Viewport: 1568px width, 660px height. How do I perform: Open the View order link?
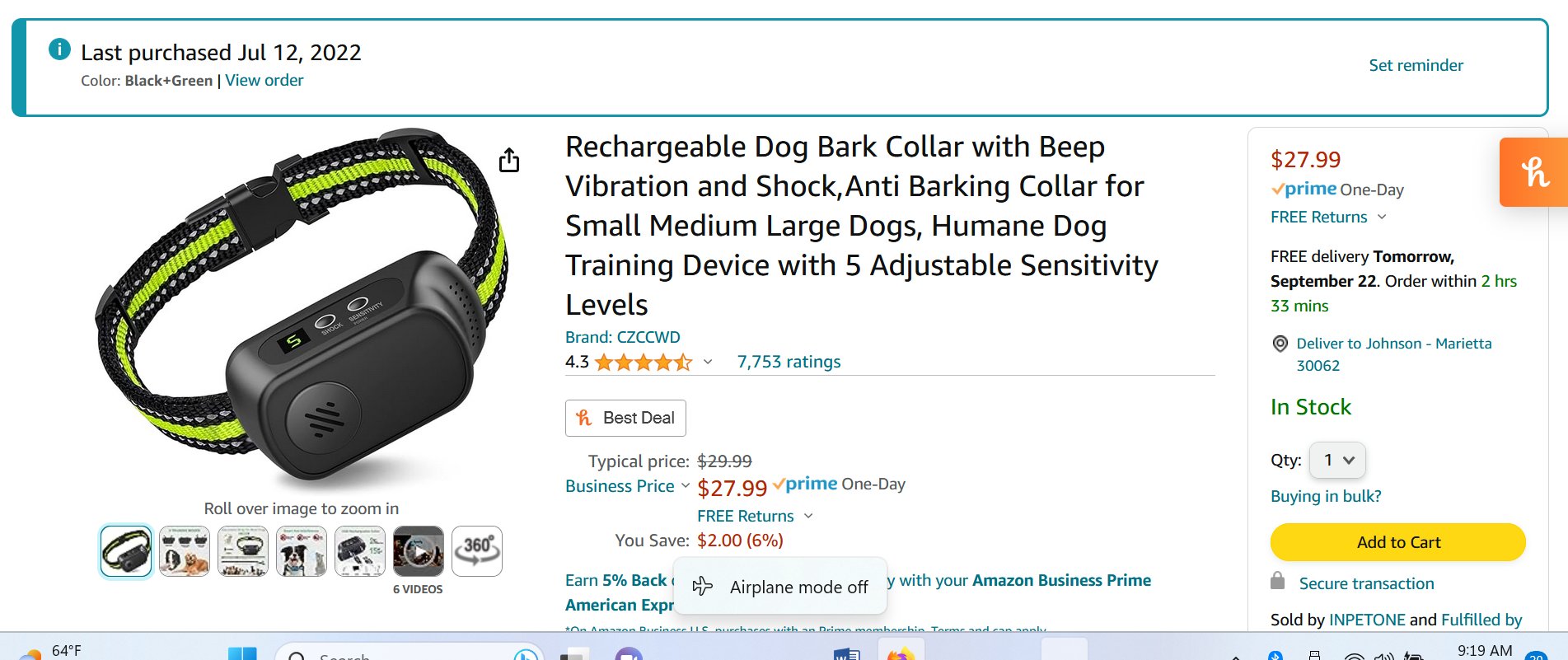click(x=264, y=81)
